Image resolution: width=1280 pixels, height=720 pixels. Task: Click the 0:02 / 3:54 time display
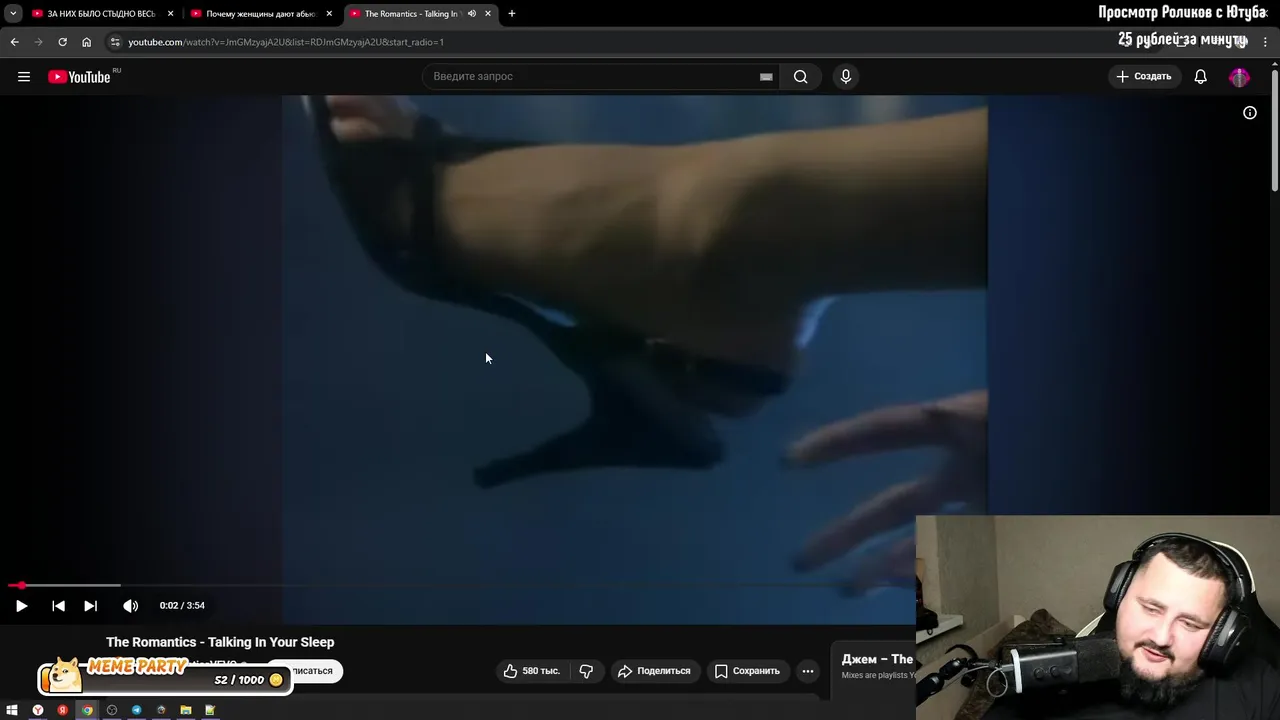182,605
